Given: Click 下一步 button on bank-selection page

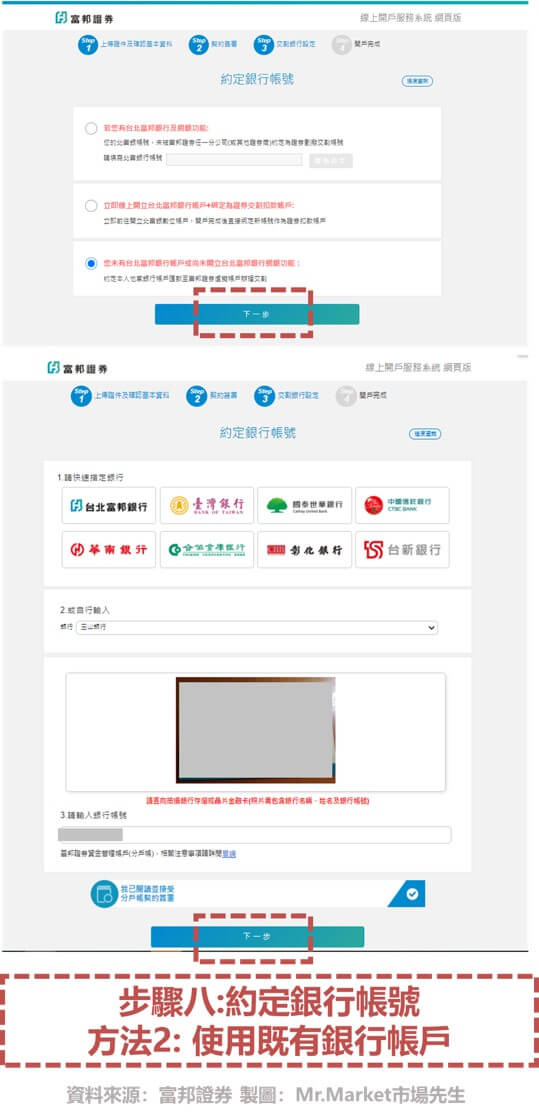Looking at the screenshot, I should click(x=257, y=937).
